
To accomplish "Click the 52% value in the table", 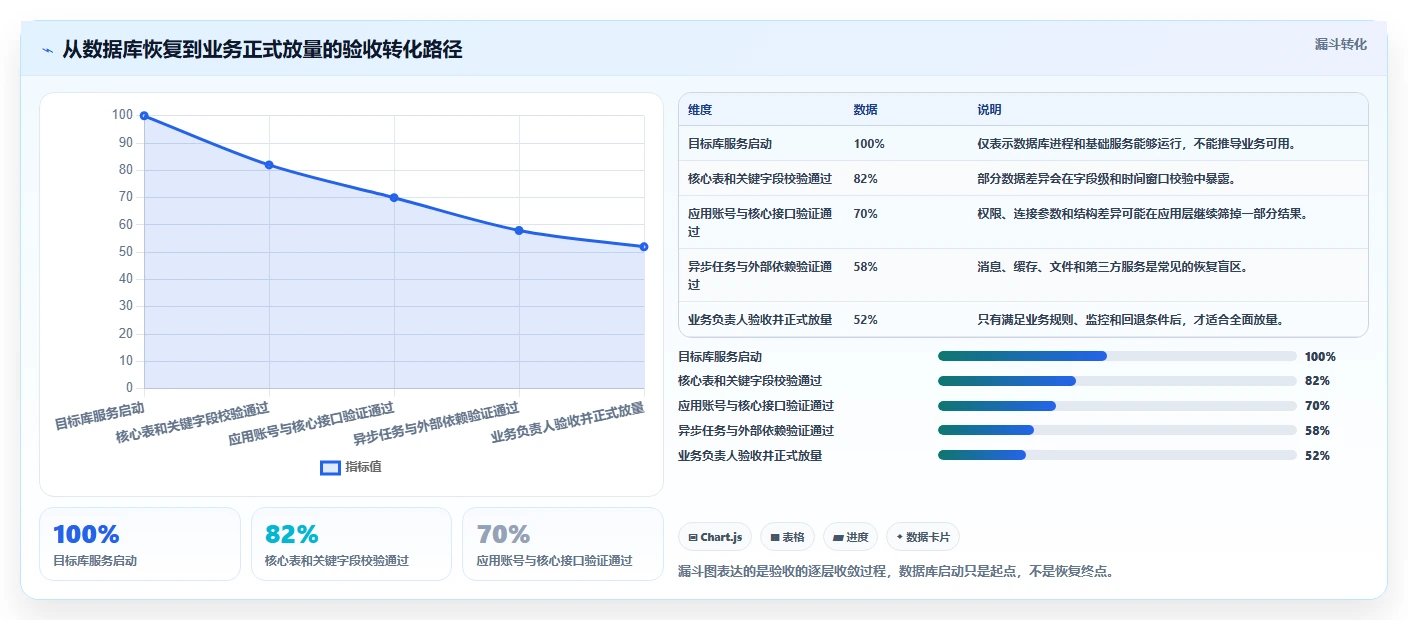I will [865, 320].
